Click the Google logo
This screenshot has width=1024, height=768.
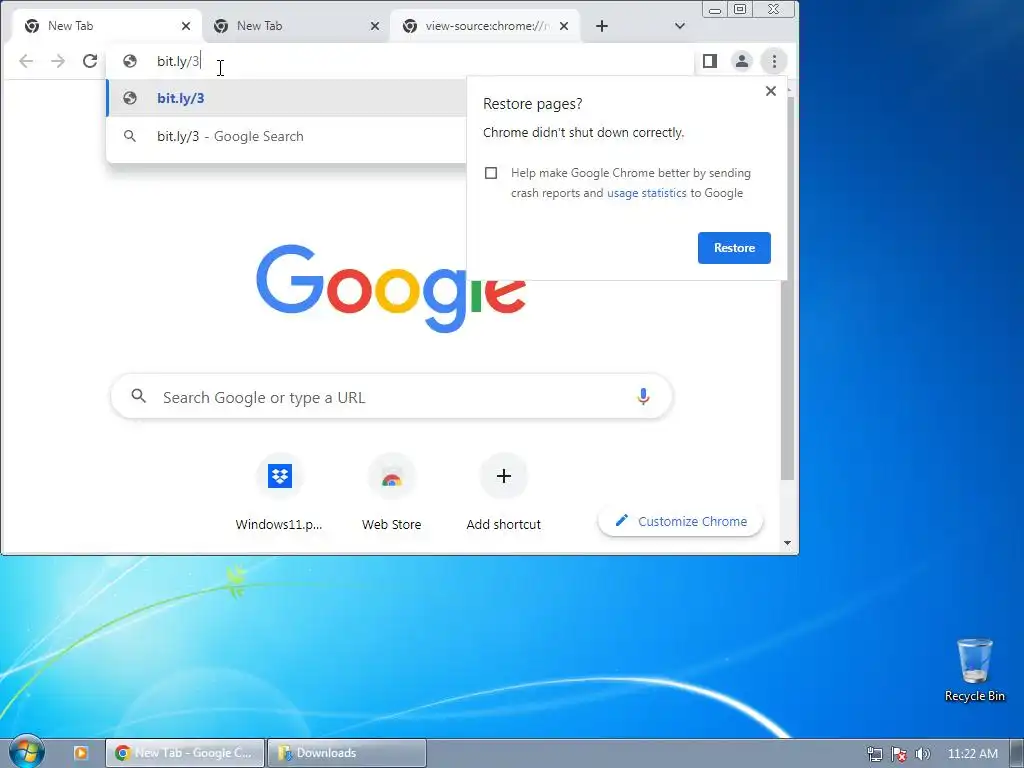coord(391,287)
